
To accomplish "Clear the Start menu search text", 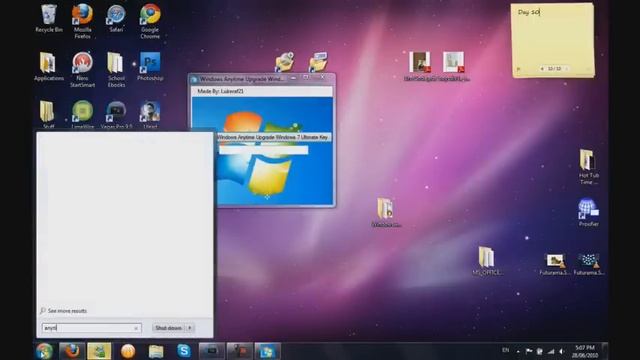I will [x=136, y=328].
